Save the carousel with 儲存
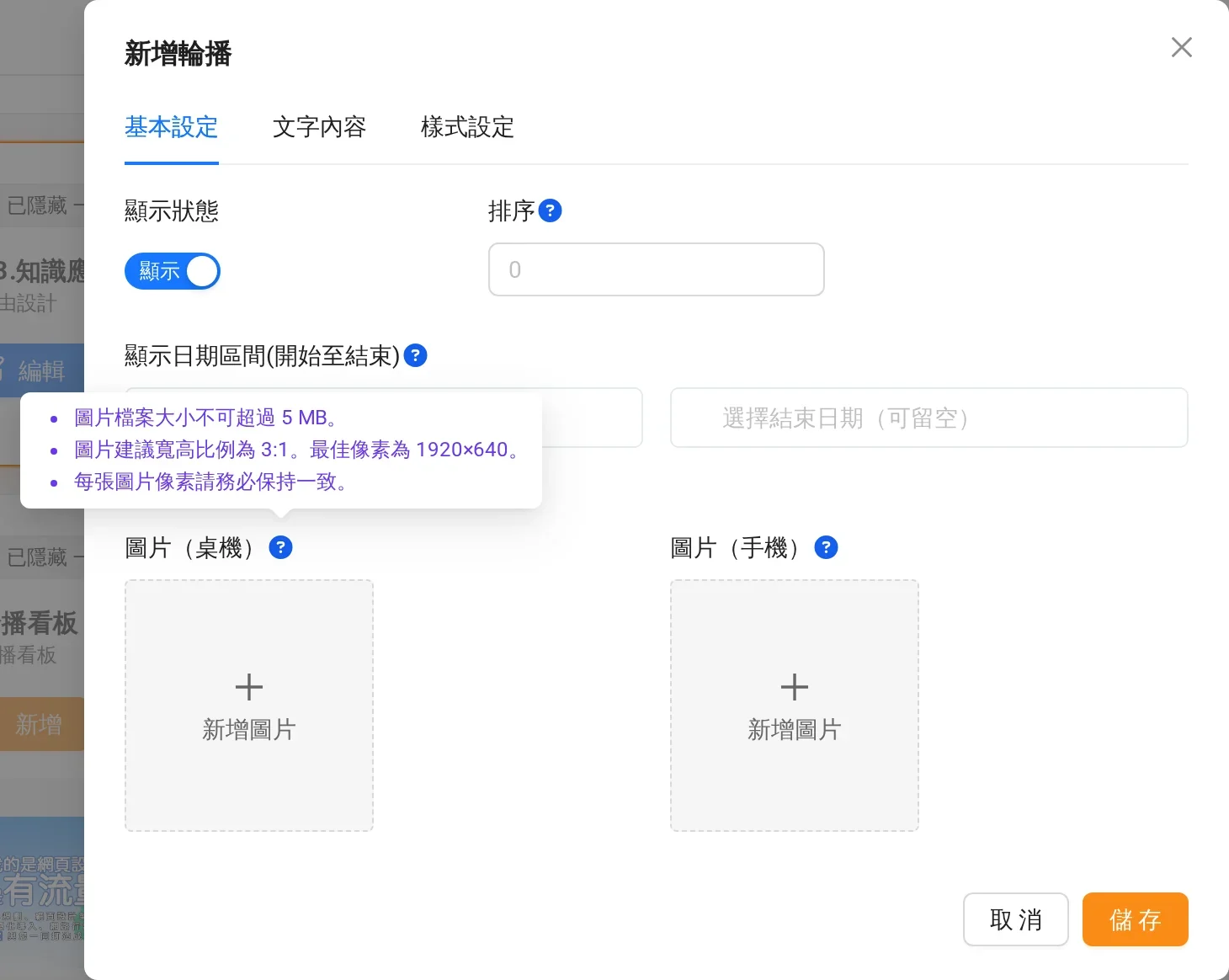 point(1136,919)
